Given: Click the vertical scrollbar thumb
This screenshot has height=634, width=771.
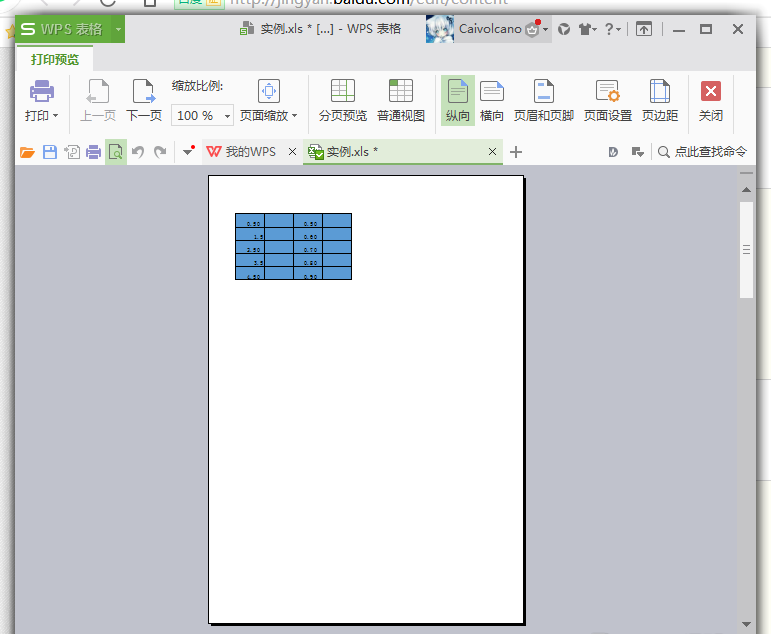Looking at the screenshot, I should point(746,250).
